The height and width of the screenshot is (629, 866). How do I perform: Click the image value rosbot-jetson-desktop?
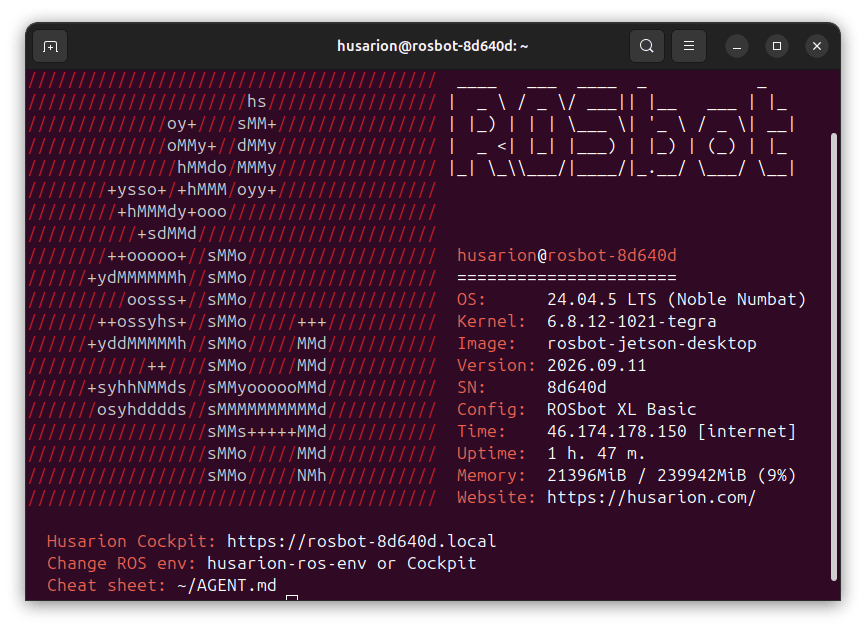point(651,343)
